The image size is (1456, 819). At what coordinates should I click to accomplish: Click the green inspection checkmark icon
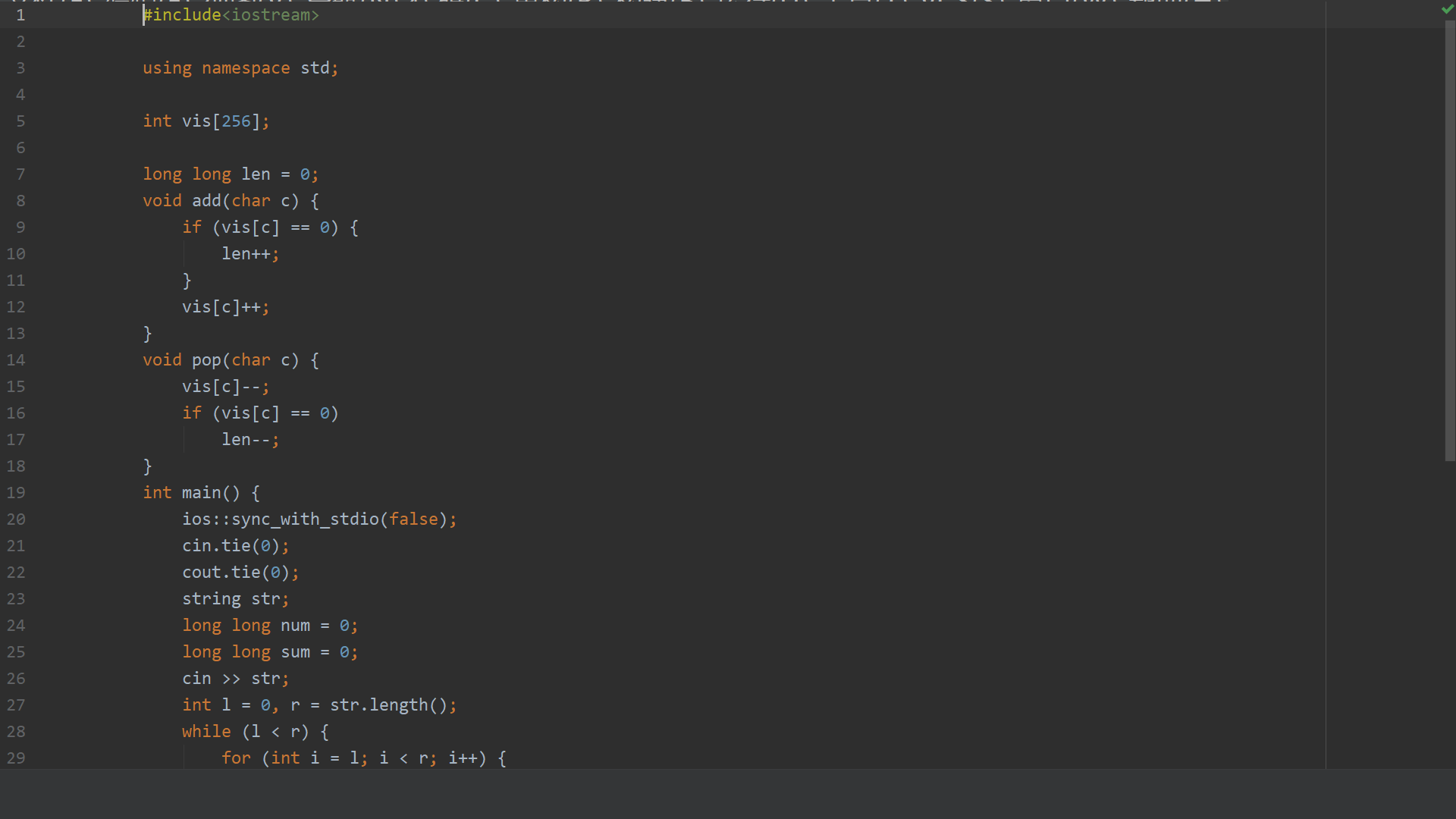[x=1448, y=9]
